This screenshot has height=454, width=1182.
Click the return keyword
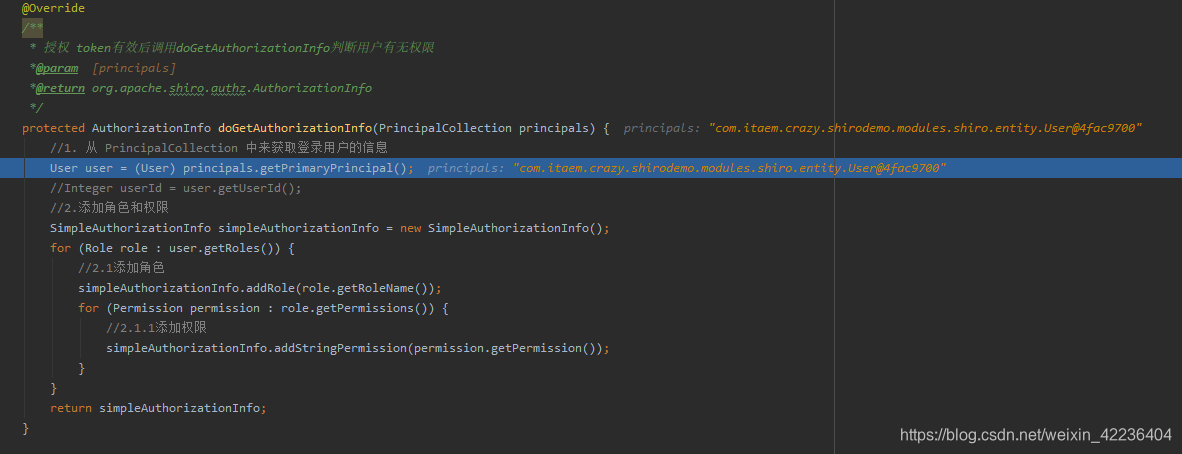tap(71, 409)
